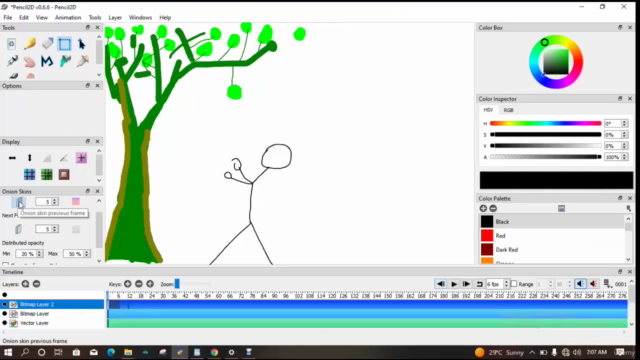Open the Animation menu
This screenshot has height=360, width=640.
point(68,18)
